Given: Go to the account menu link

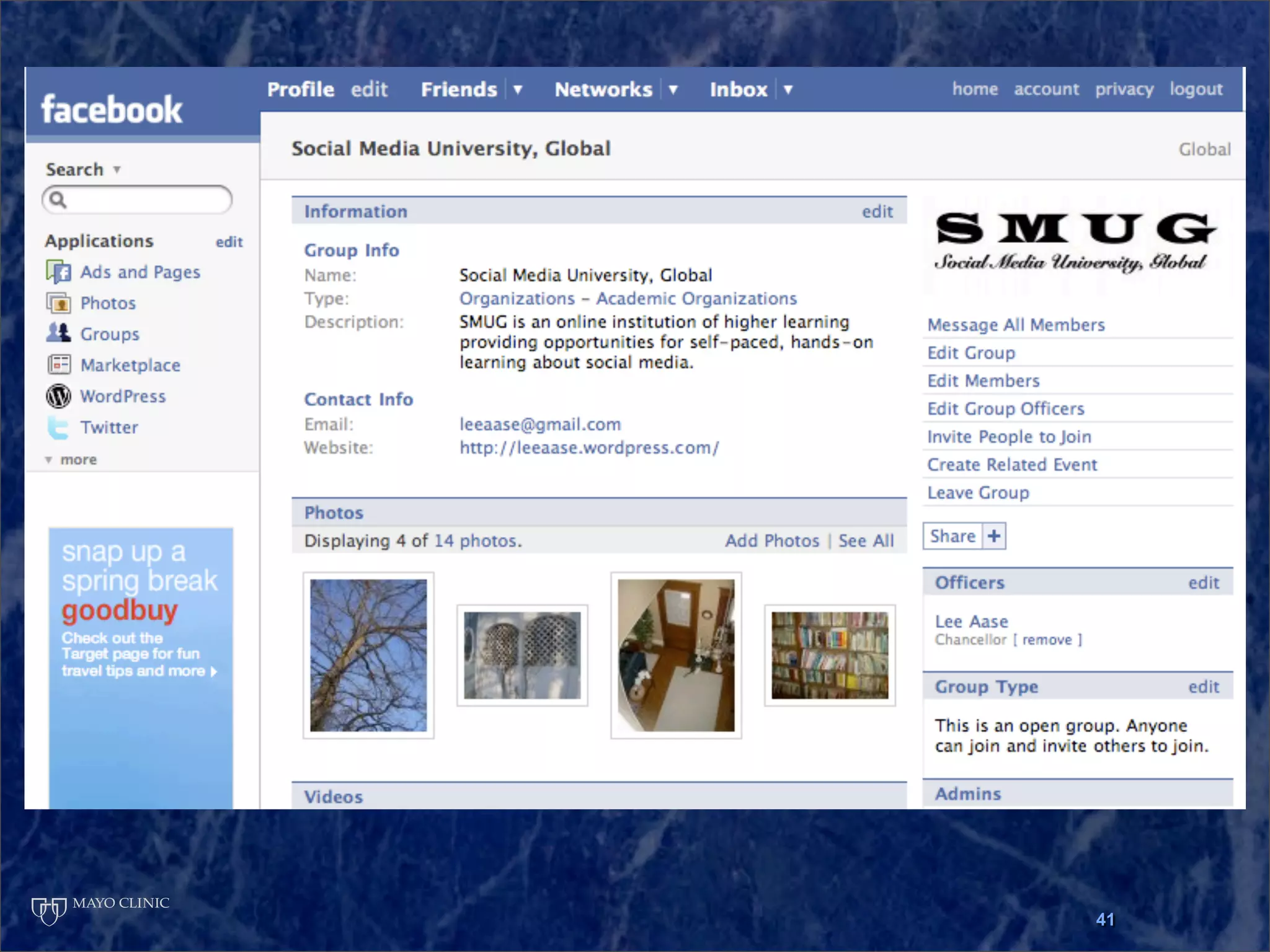Looking at the screenshot, I should click(x=1046, y=89).
